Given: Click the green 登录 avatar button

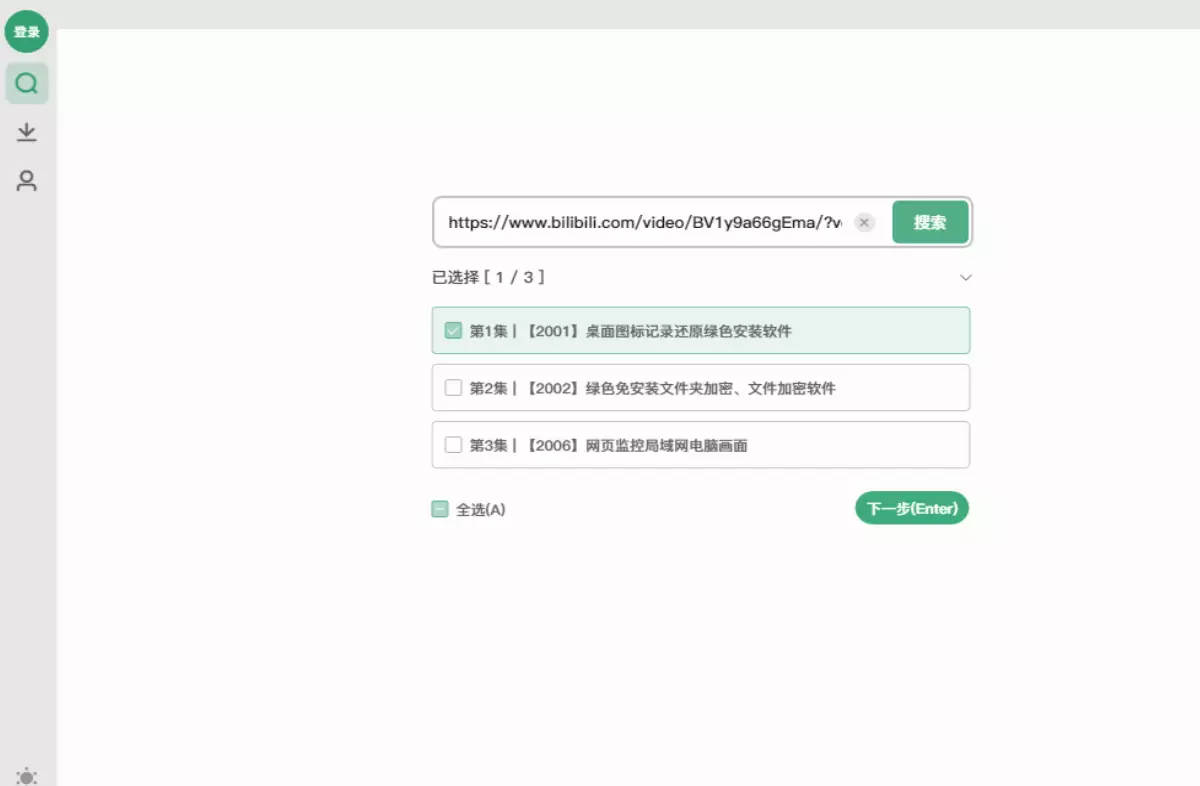Looking at the screenshot, I should click(27, 32).
